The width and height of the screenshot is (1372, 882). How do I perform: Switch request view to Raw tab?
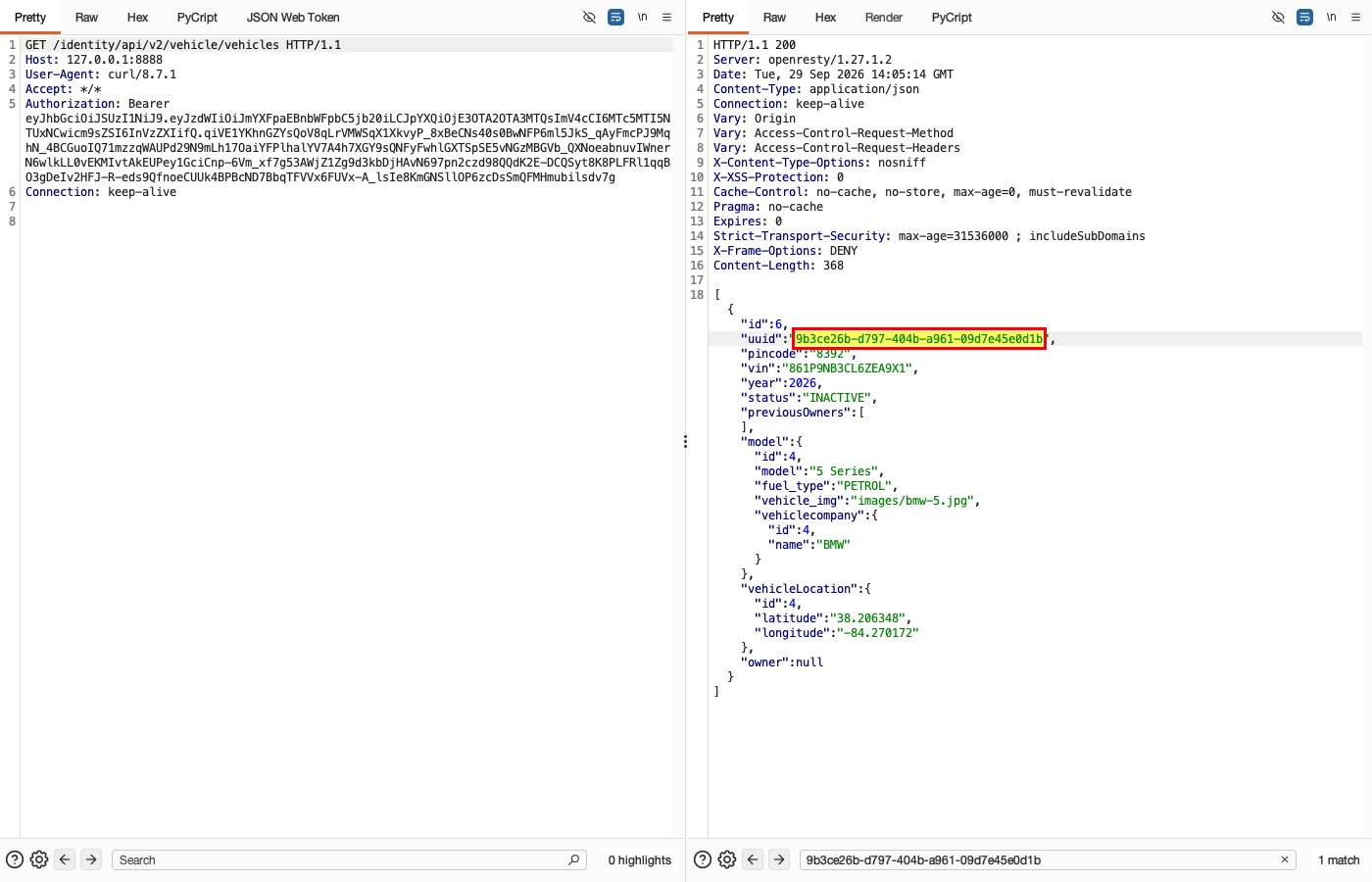click(86, 18)
